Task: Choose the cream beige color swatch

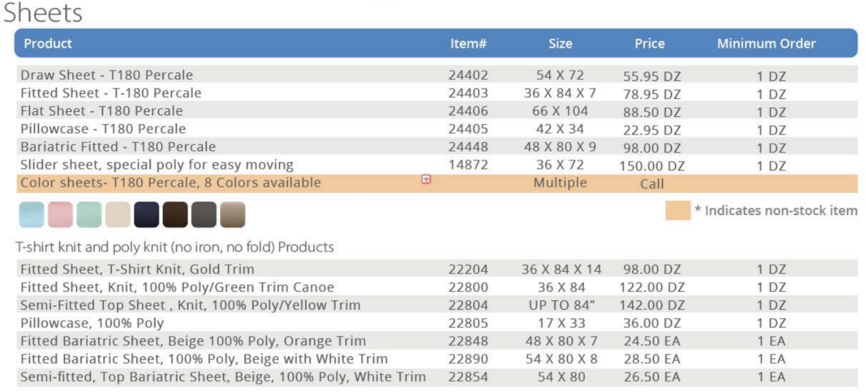Action: pos(118,215)
